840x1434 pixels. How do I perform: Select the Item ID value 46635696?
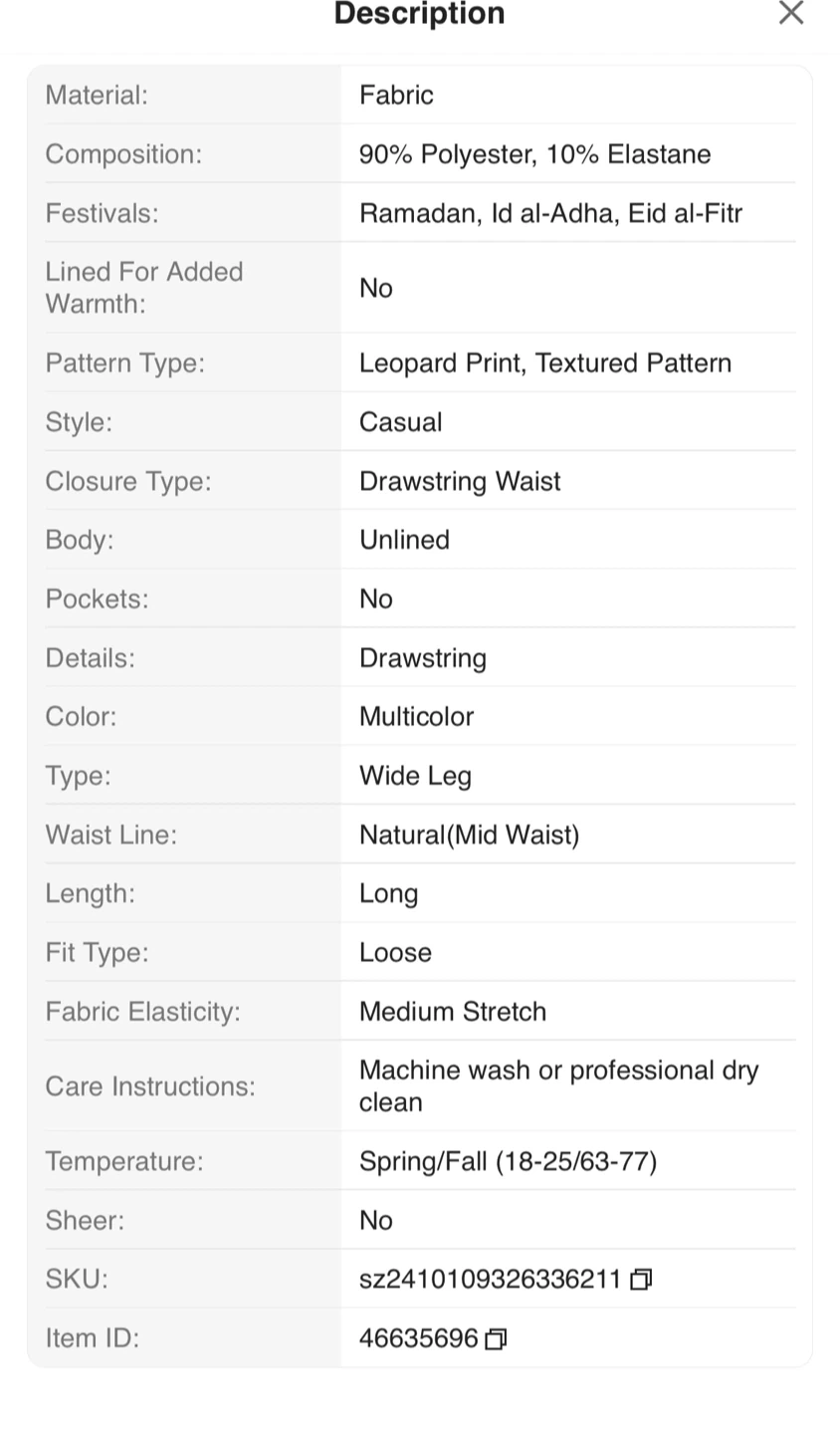tap(418, 1338)
